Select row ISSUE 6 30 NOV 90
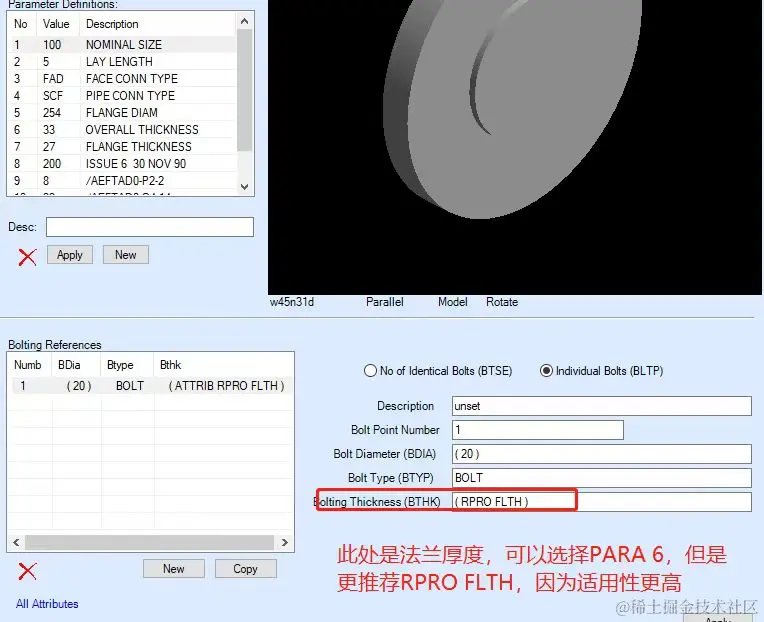Screen dimensions: 764x622 [x=123, y=164]
